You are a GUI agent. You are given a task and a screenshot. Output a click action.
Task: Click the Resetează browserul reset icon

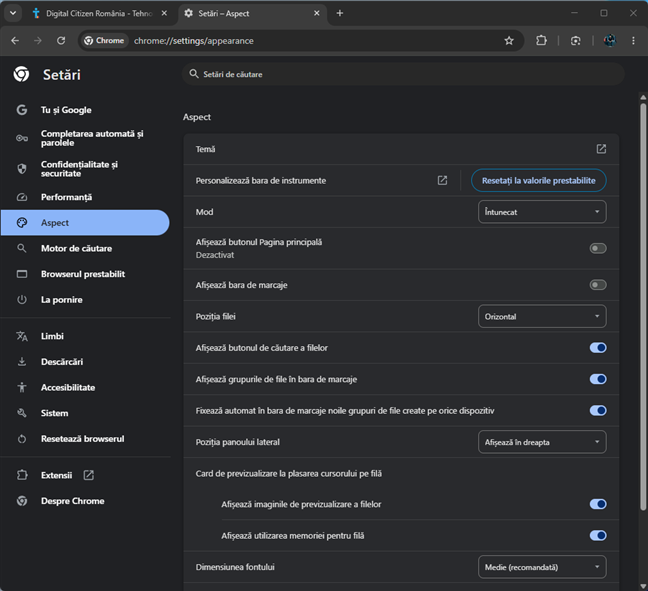tap(22, 438)
